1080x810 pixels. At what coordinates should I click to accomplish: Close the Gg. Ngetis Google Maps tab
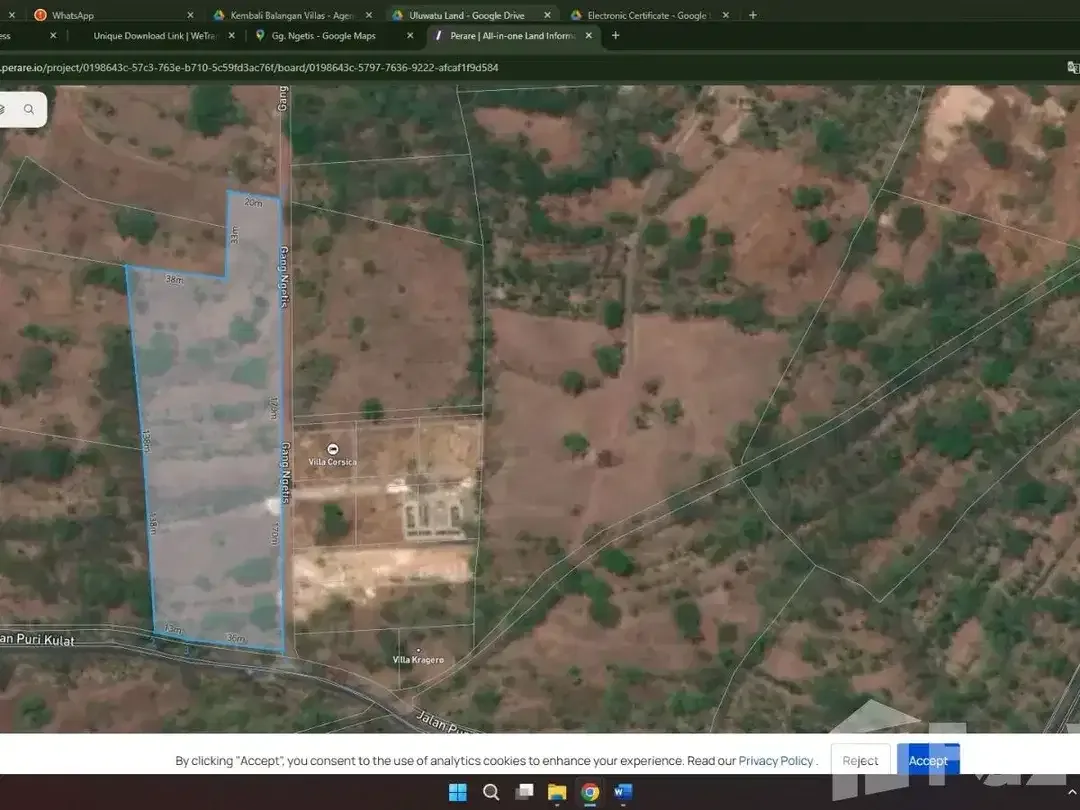410,36
